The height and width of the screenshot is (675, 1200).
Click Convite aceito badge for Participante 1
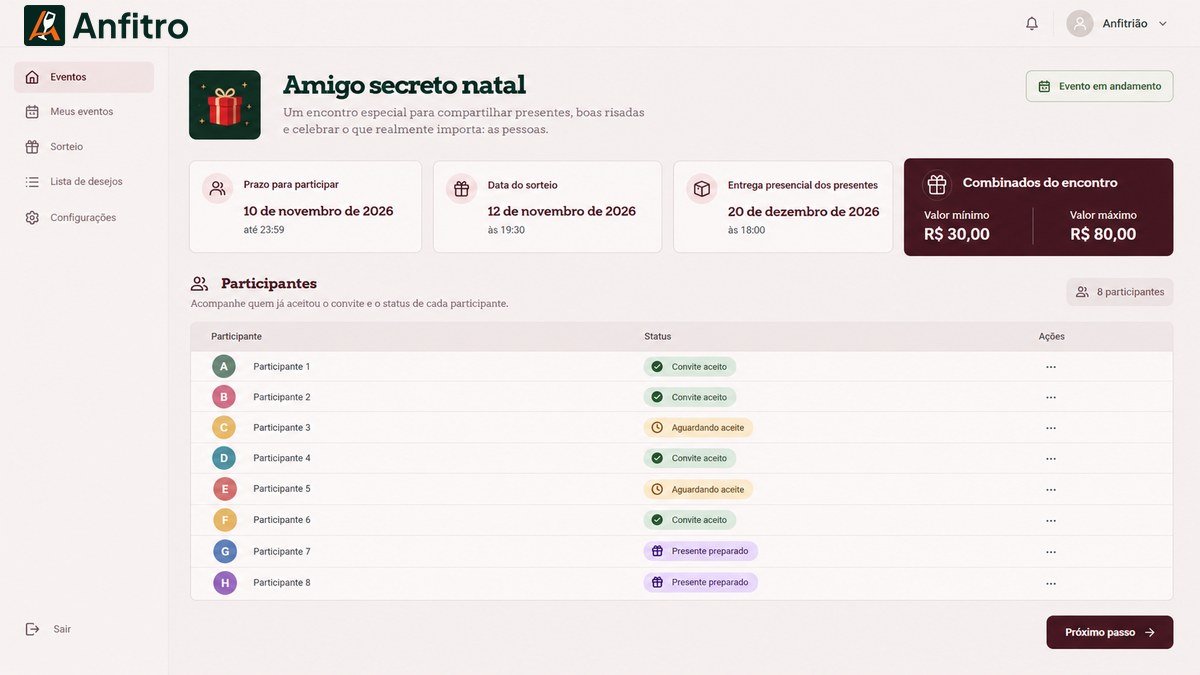coord(690,367)
